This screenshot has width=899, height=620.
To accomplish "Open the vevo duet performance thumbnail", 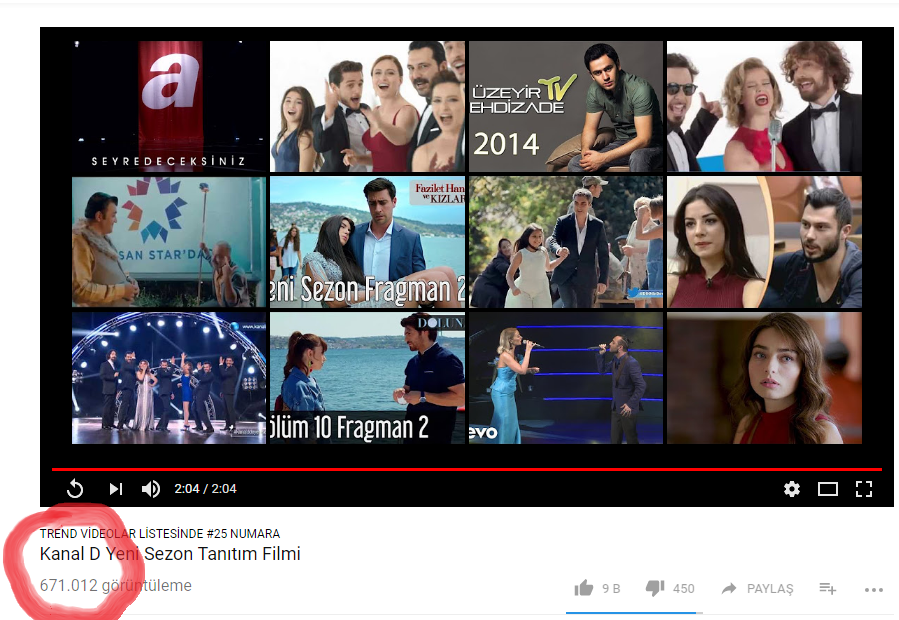I will pyautogui.click(x=565, y=378).
